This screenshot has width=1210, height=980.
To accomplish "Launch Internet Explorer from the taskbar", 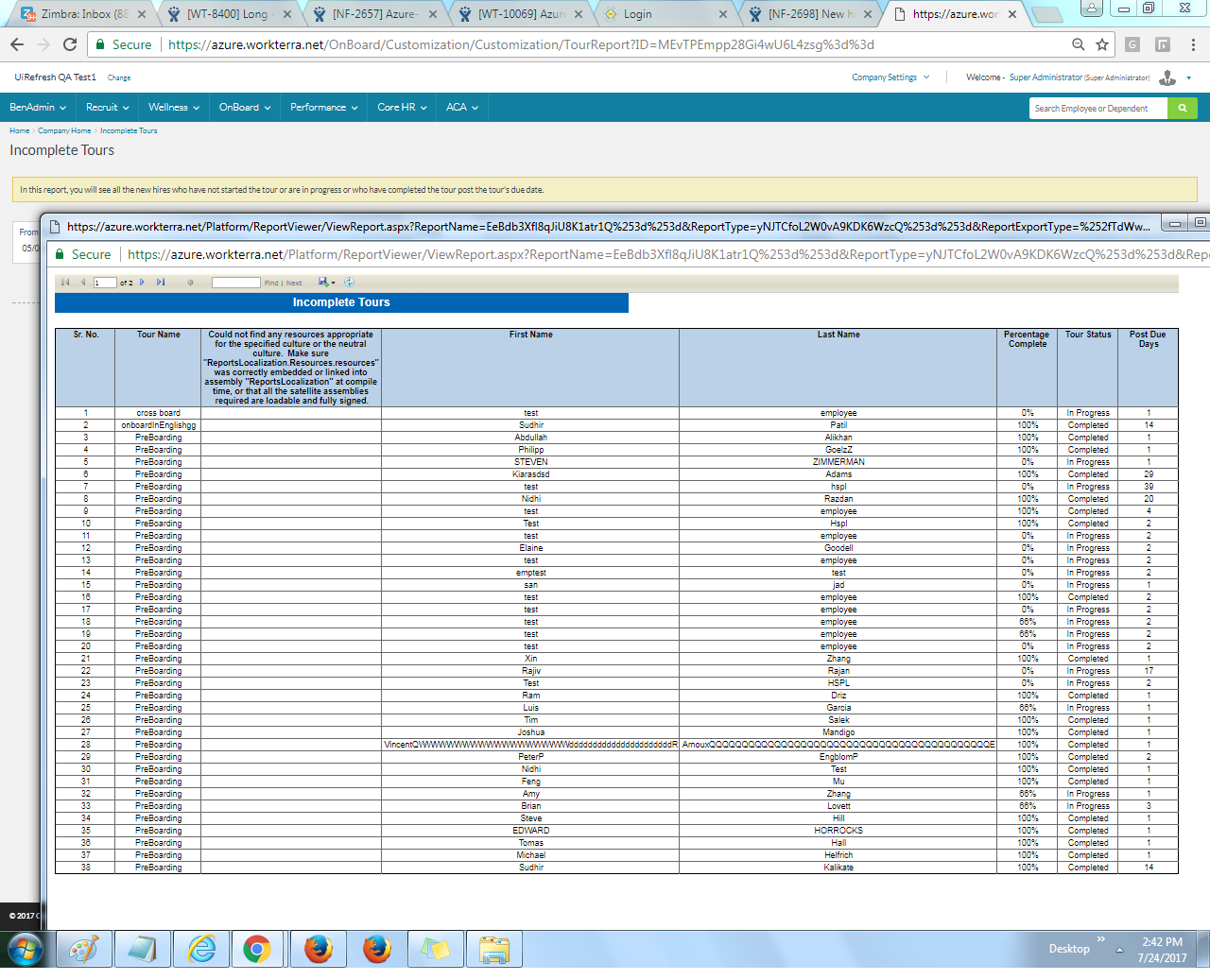I will point(201,949).
